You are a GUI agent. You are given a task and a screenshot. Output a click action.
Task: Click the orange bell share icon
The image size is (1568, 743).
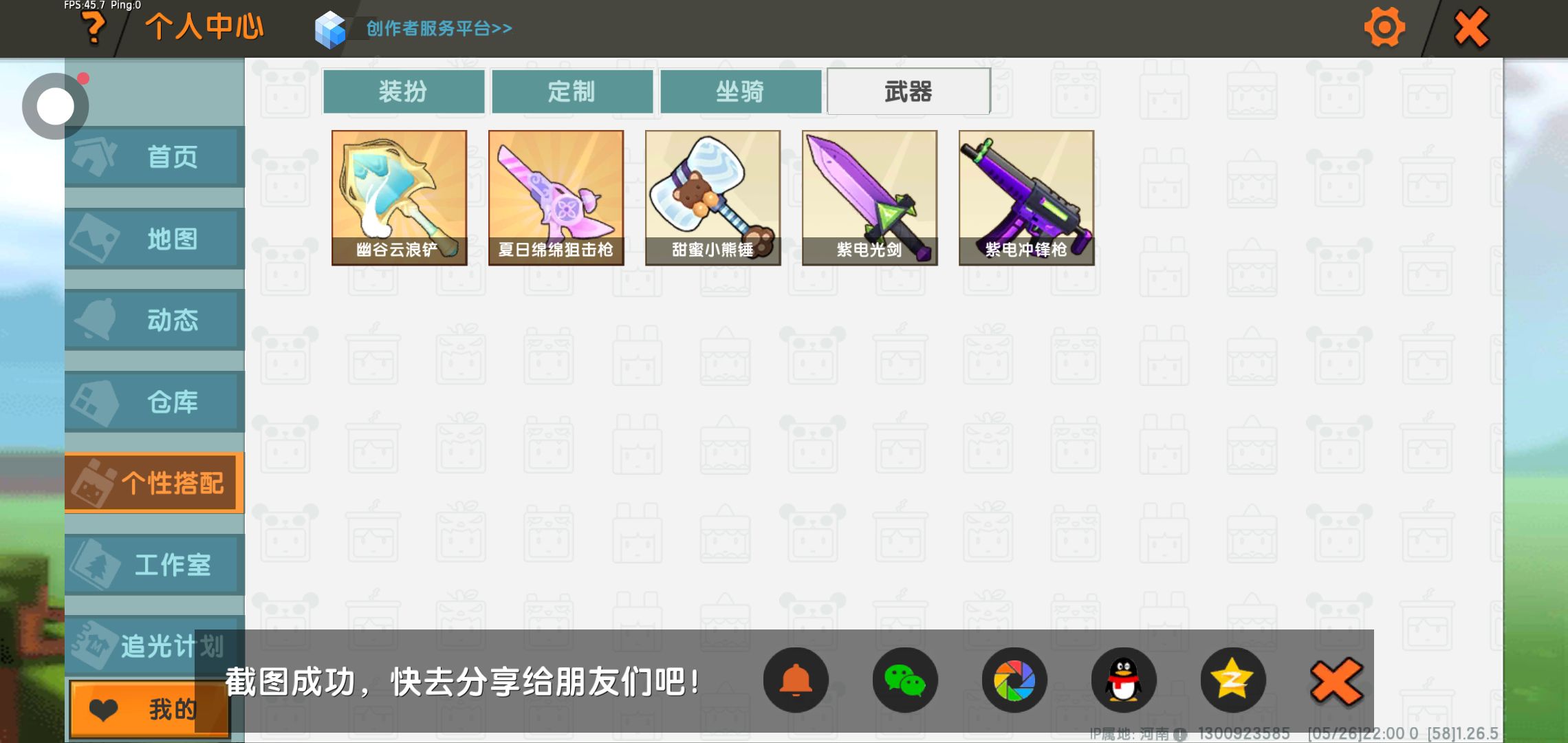[796, 680]
